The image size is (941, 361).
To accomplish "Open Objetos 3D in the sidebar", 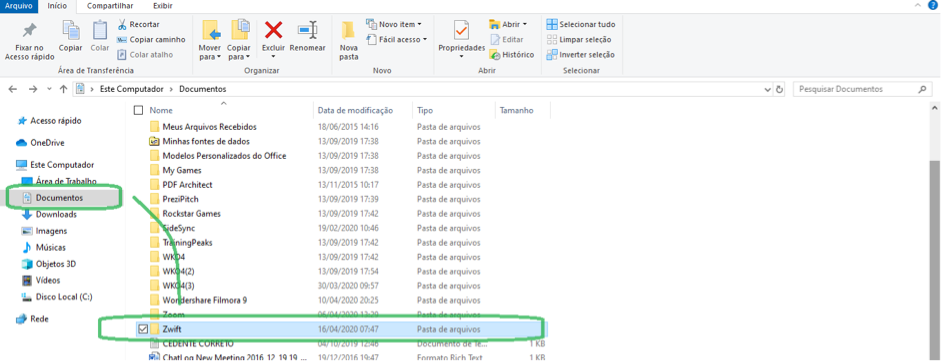I will [56, 264].
